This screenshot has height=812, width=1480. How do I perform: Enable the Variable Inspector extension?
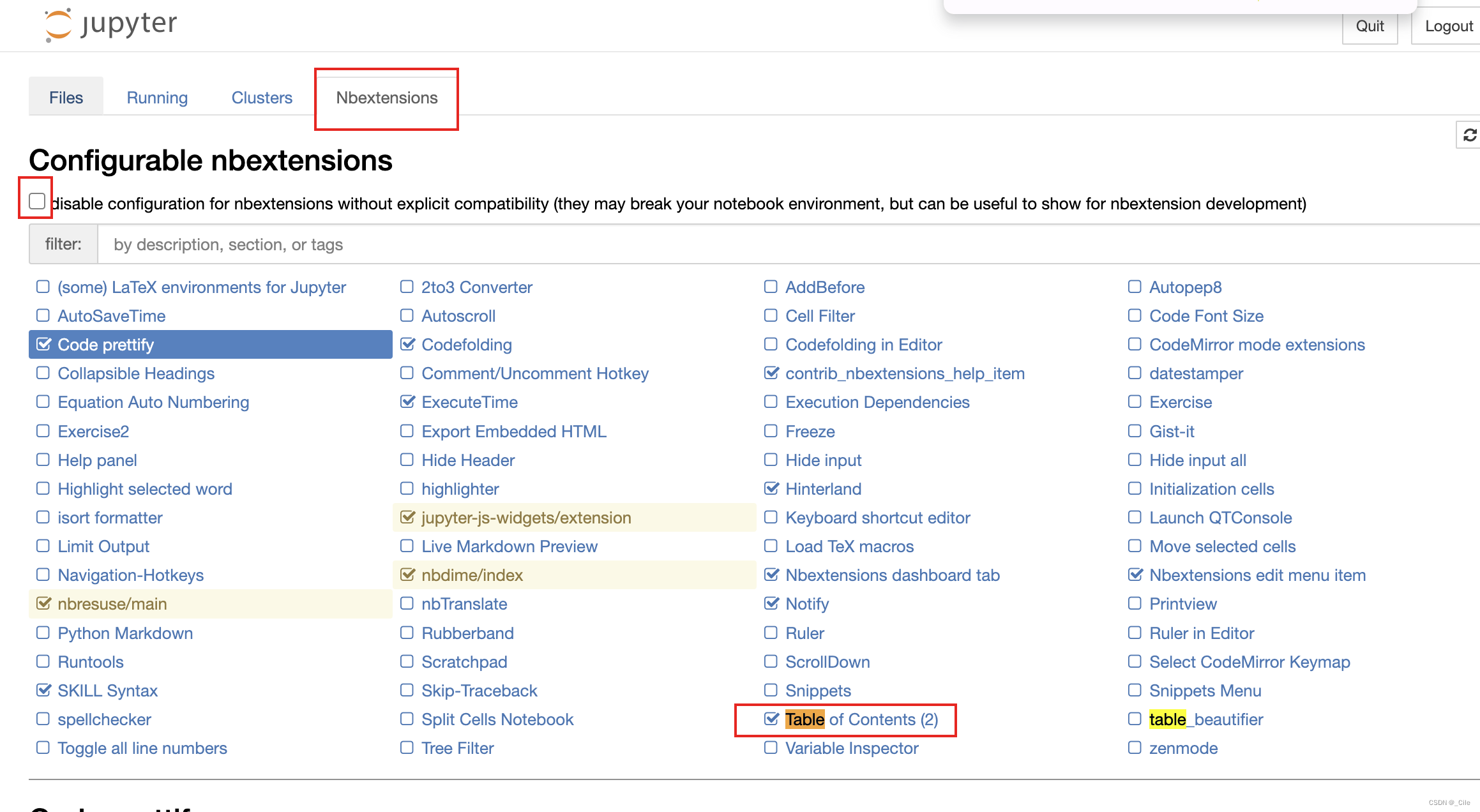pyautogui.click(x=771, y=748)
